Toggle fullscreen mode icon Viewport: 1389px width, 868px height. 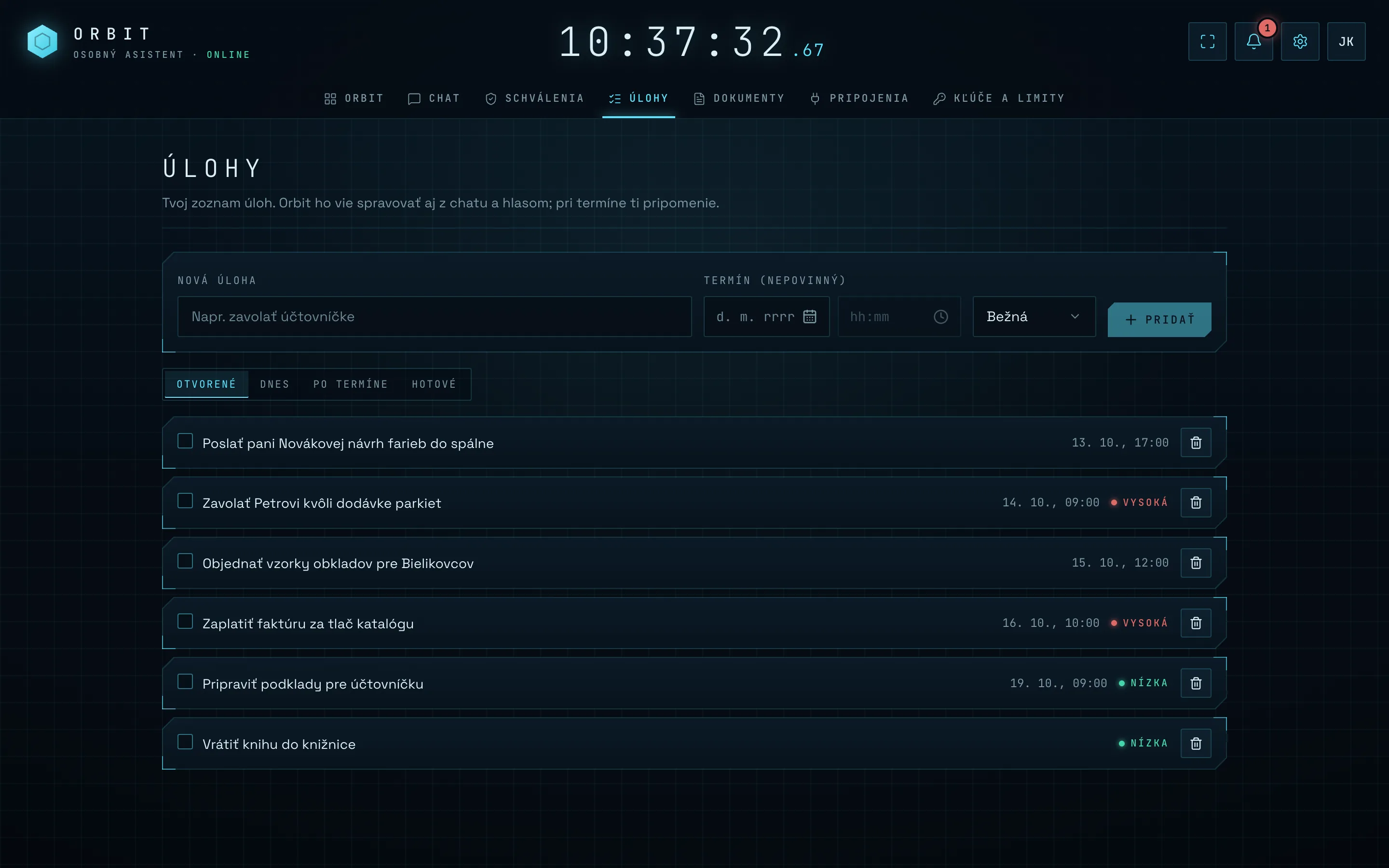tap(1207, 41)
